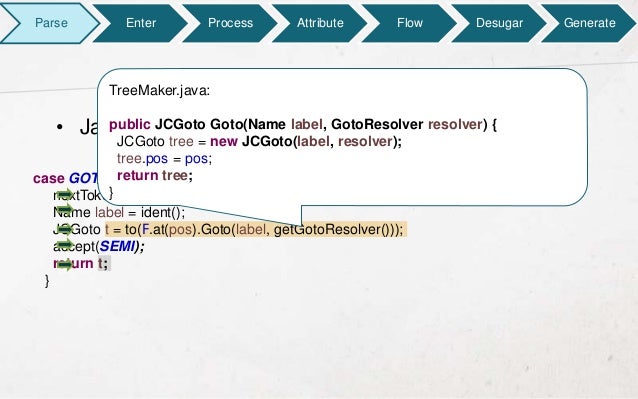The height and width of the screenshot is (399, 638).
Task: Click the 'tree.pos = pos;' line
Action: (164, 159)
